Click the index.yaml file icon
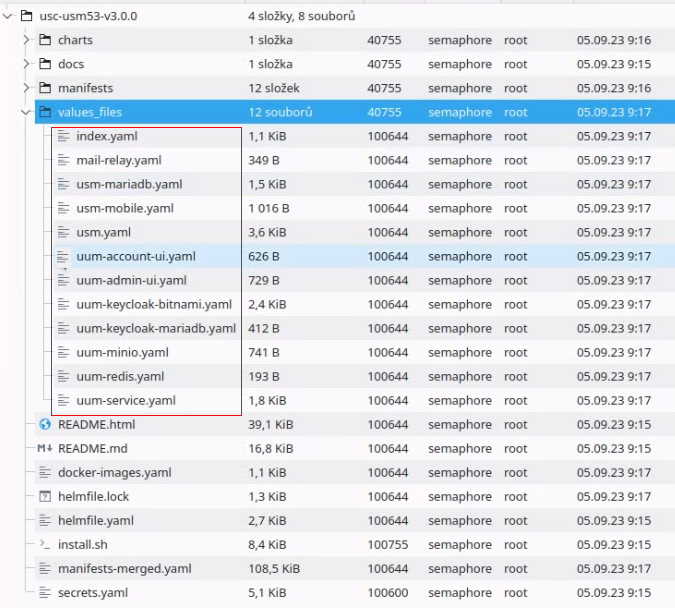Image resolution: width=675 pixels, height=608 pixels. point(63,136)
